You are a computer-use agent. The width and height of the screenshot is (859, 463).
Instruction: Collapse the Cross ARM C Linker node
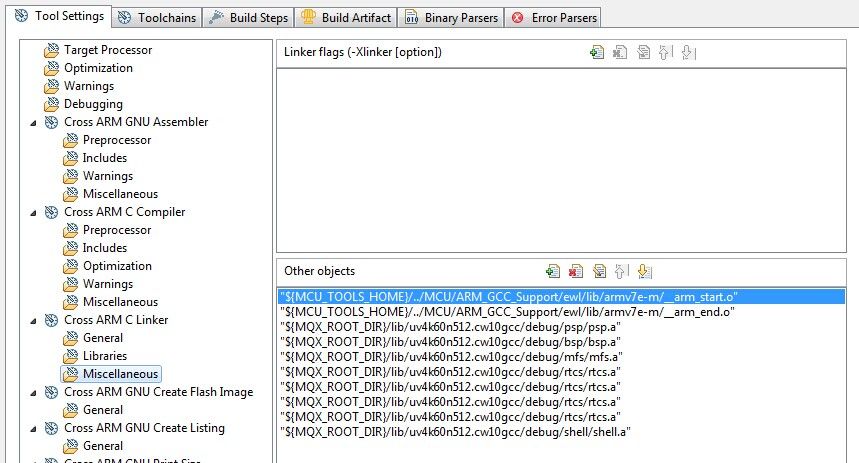[33, 321]
